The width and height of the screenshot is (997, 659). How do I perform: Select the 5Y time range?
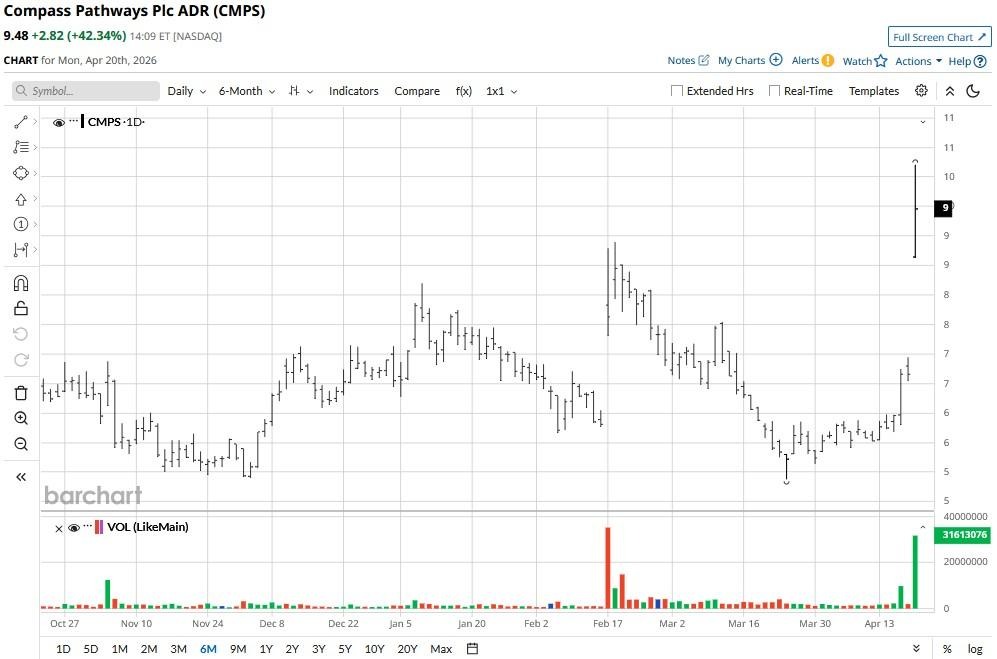[x=345, y=649]
